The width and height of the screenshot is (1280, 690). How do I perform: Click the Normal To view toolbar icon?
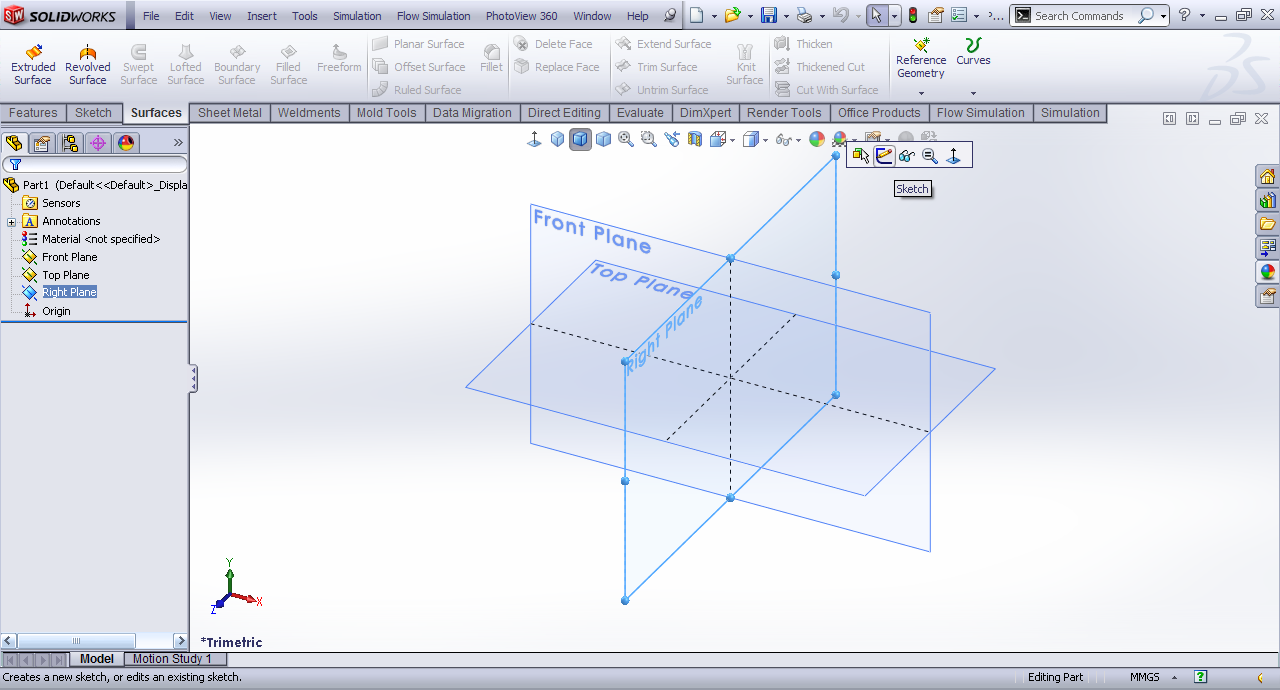534,140
